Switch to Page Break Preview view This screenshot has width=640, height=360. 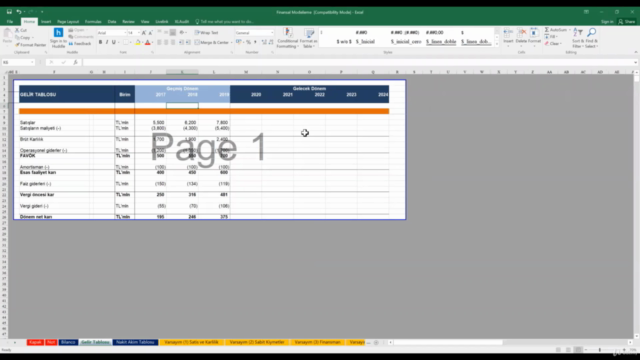pos(578,350)
